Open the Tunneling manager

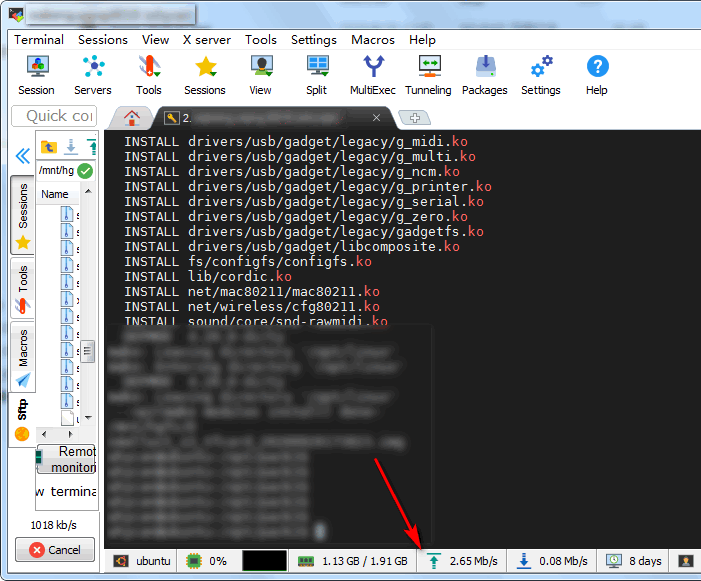click(x=428, y=75)
